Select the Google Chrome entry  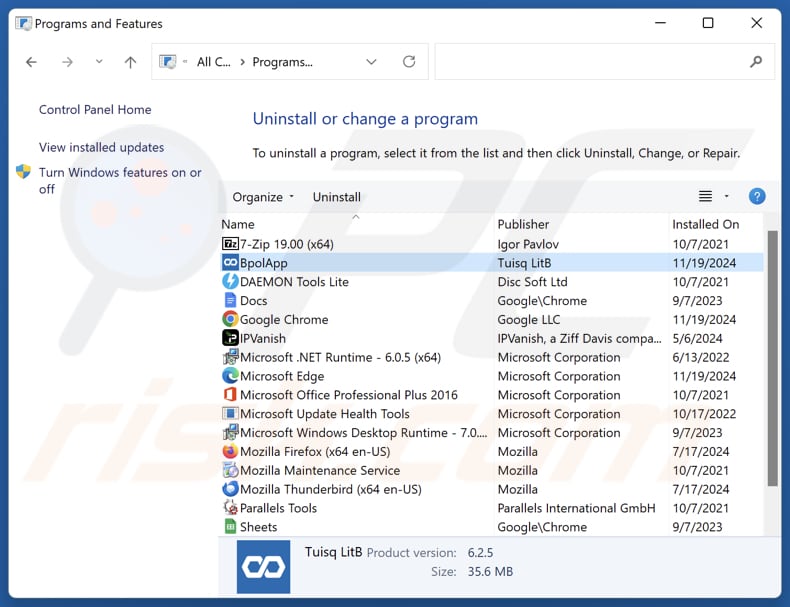pyautogui.click(x=284, y=319)
